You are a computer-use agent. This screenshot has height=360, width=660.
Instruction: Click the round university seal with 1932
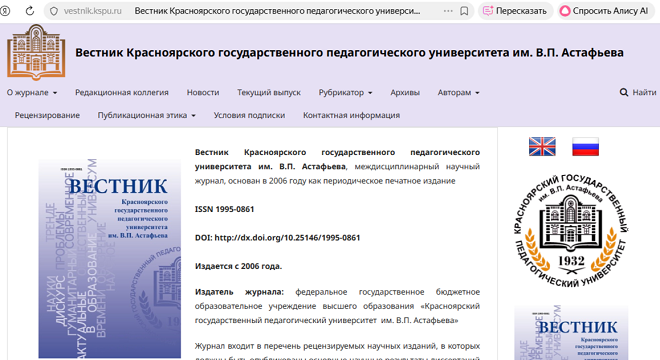(x=571, y=230)
